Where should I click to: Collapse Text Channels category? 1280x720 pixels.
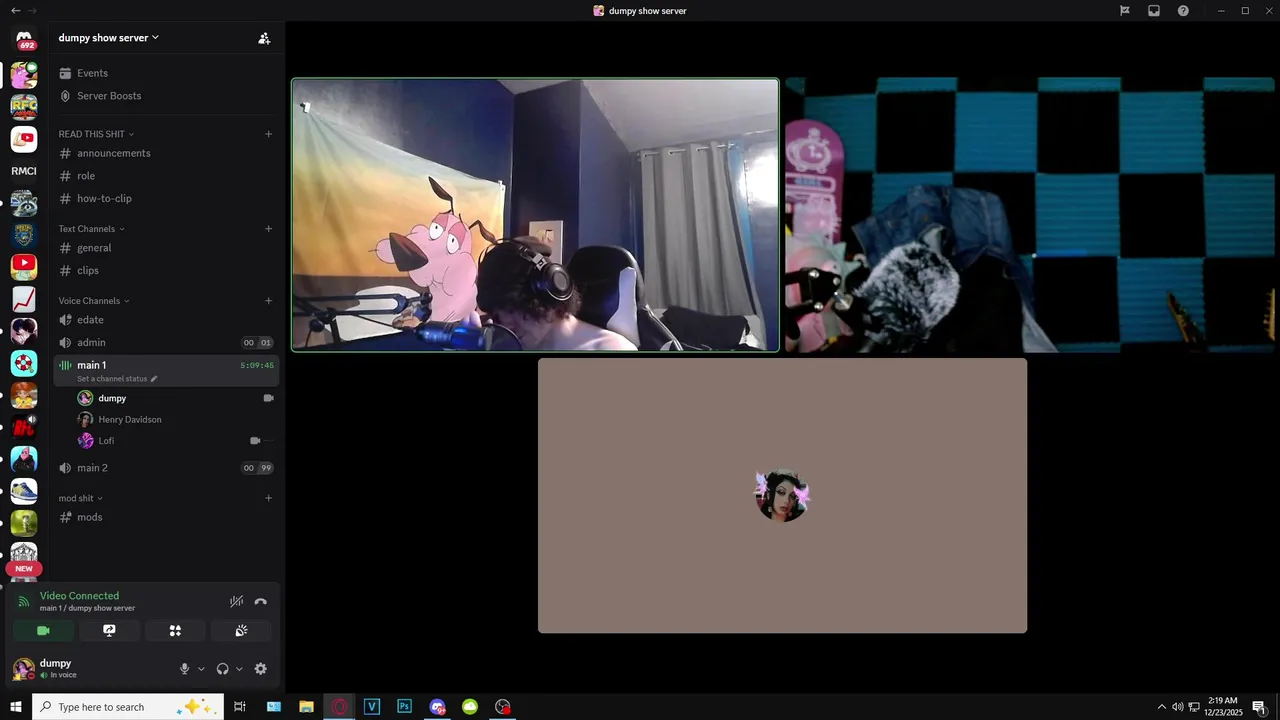[x=92, y=229]
